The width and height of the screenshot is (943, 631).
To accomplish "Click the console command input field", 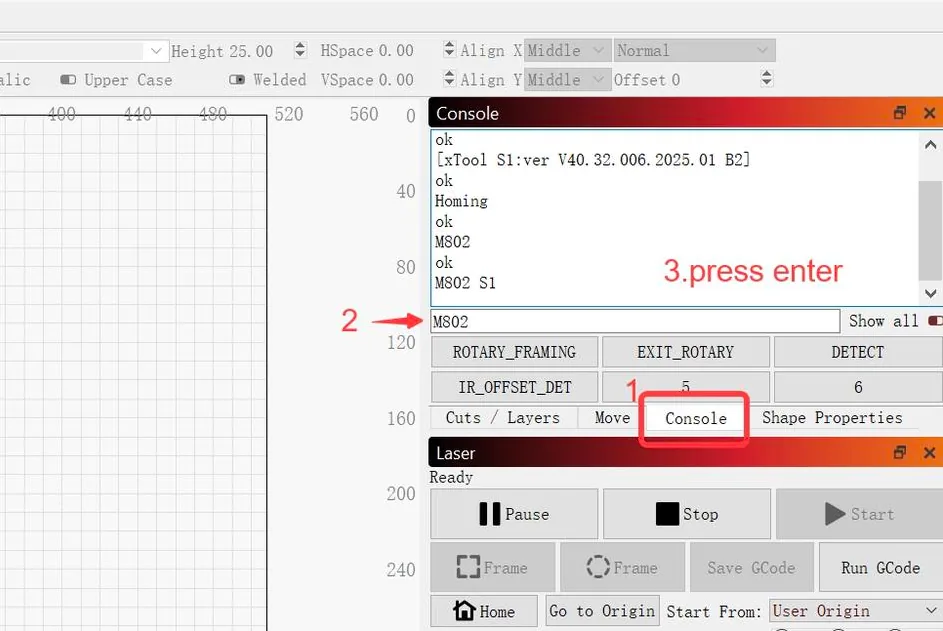I will point(635,321).
